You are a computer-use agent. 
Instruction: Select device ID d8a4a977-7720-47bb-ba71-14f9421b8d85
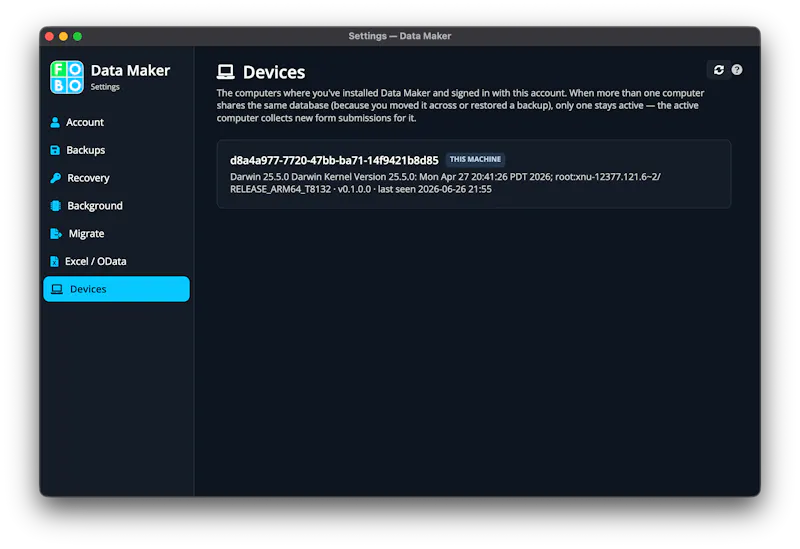[x=334, y=160]
